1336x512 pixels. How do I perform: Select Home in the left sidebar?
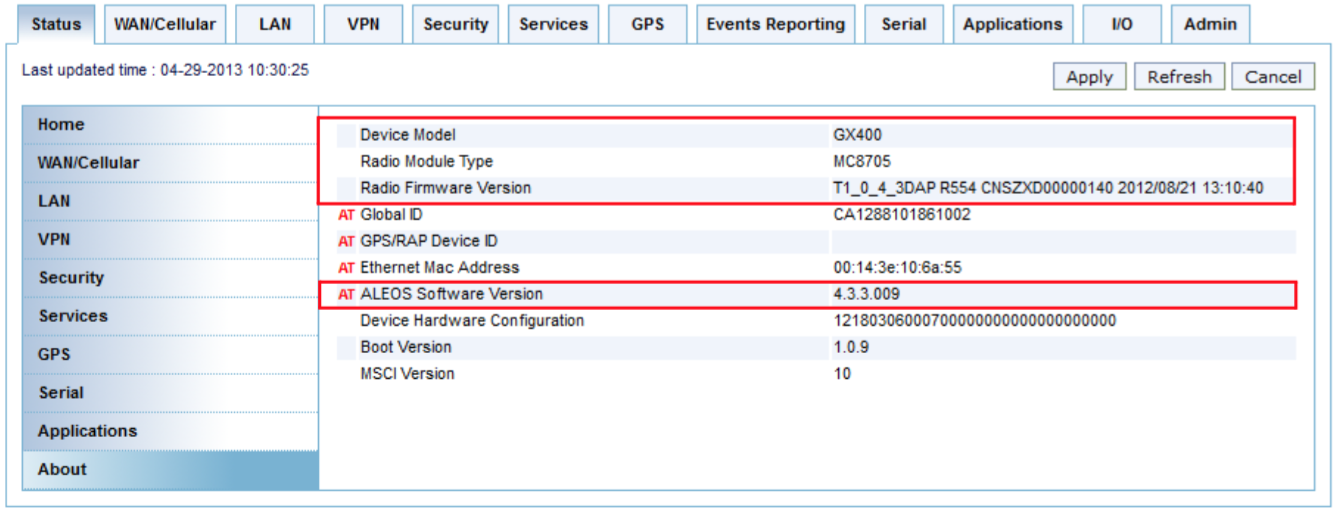point(61,125)
